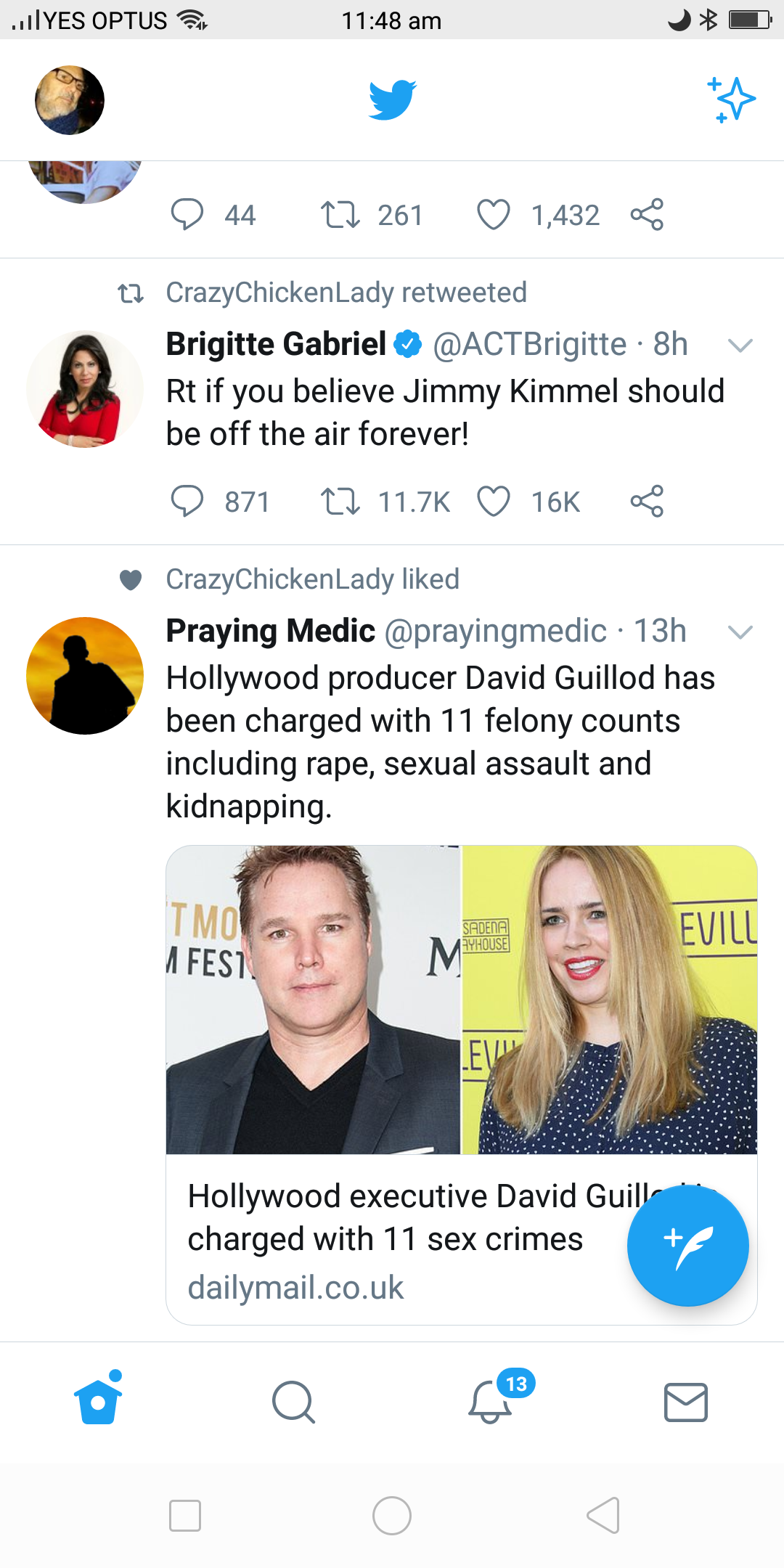Expand options chevron on Brigitte Gabriel's tweet
This screenshot has width=784, height=1568.
[740, 346]
